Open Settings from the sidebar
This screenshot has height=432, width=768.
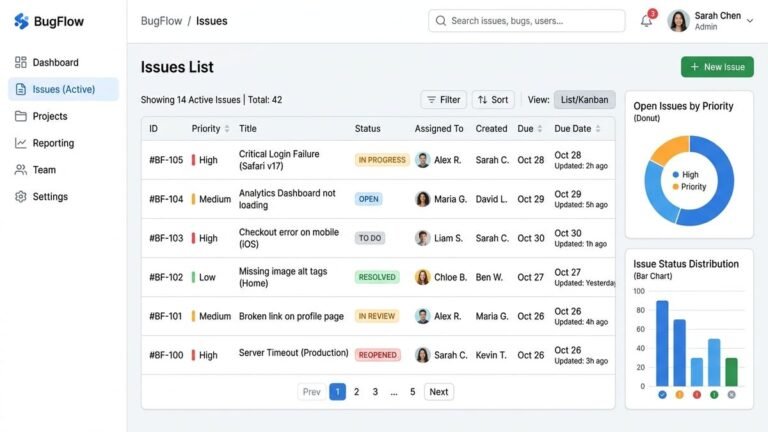[x=64, y=196]
